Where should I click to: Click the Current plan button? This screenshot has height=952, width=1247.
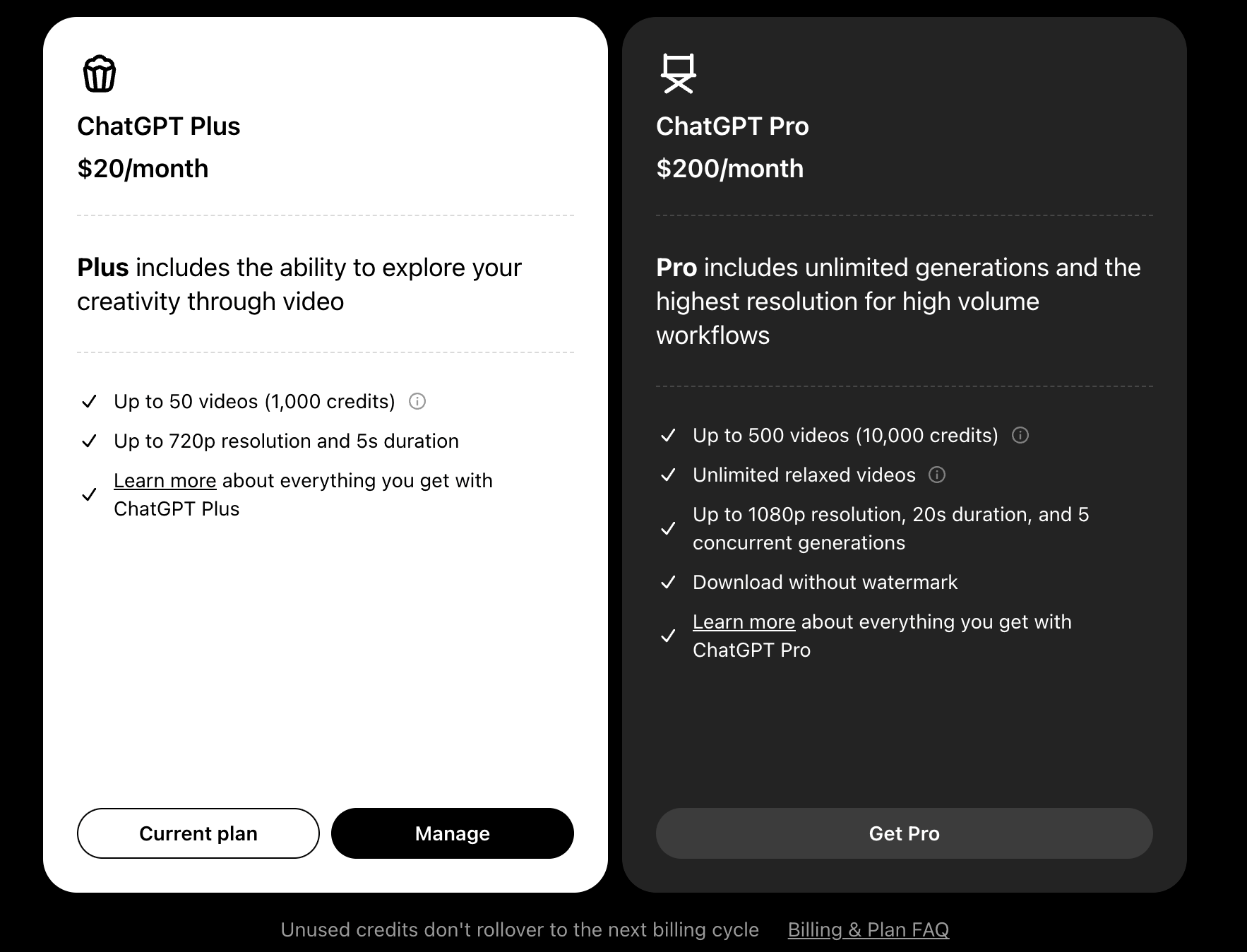point(198,833)
